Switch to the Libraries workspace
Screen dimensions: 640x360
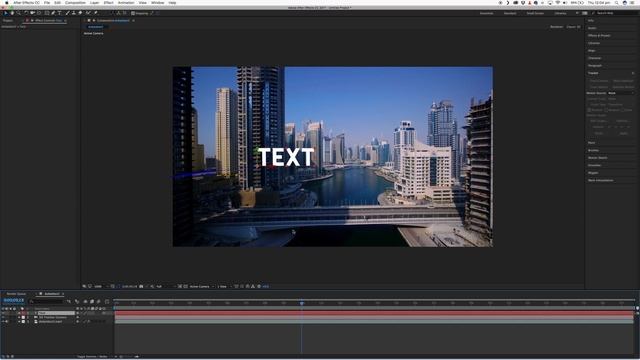pos(560,13)
